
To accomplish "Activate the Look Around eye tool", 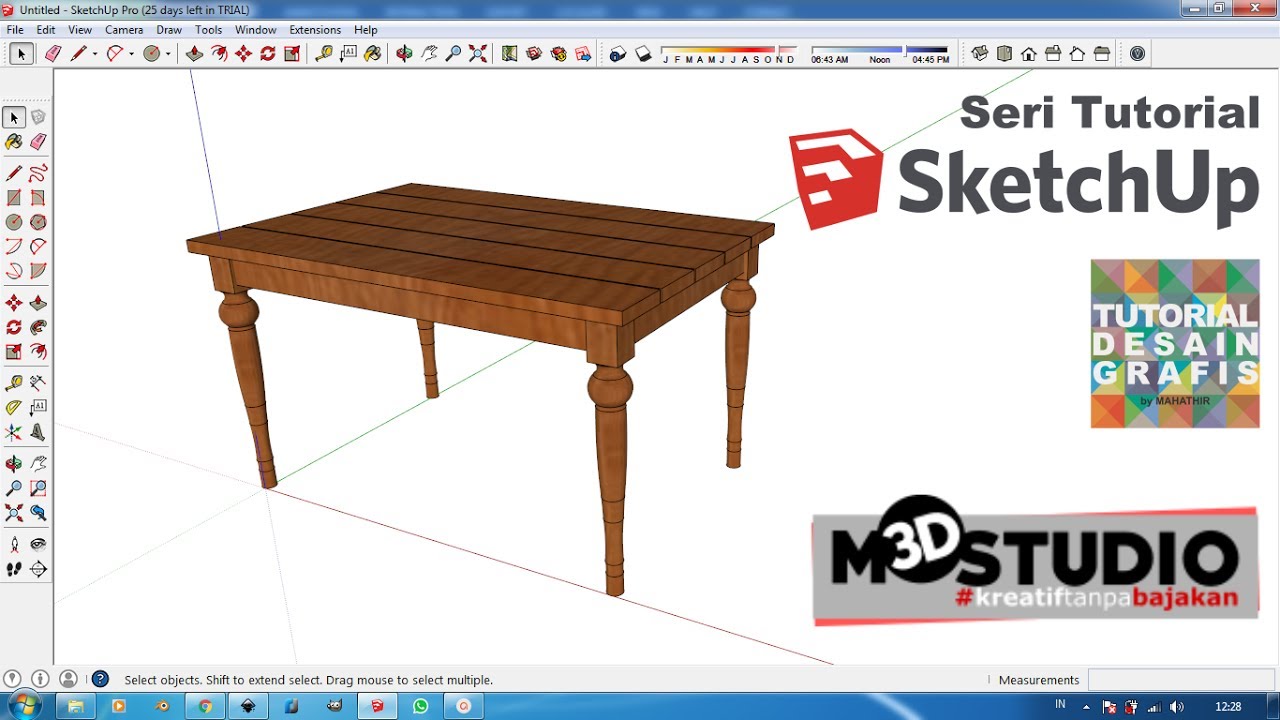I will (x=38, y=545).
